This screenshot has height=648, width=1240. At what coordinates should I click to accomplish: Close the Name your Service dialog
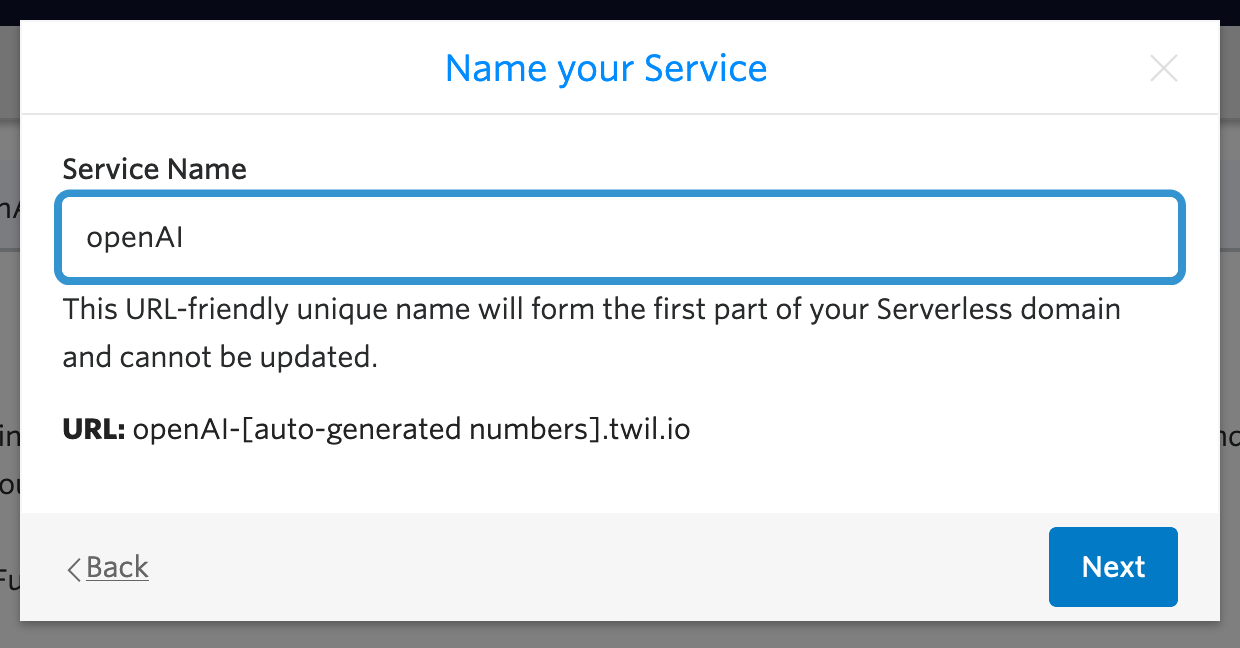[1163, 69]
